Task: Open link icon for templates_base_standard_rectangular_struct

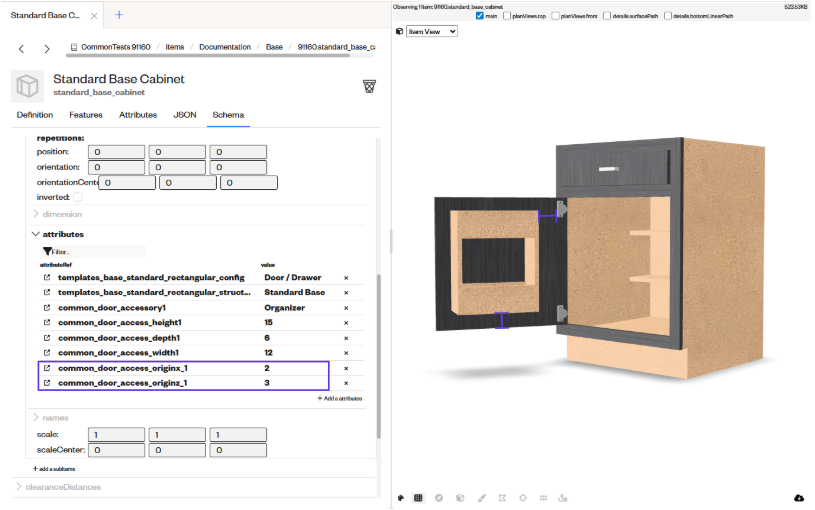Action: pyautogui.click(x=47, y=293)
